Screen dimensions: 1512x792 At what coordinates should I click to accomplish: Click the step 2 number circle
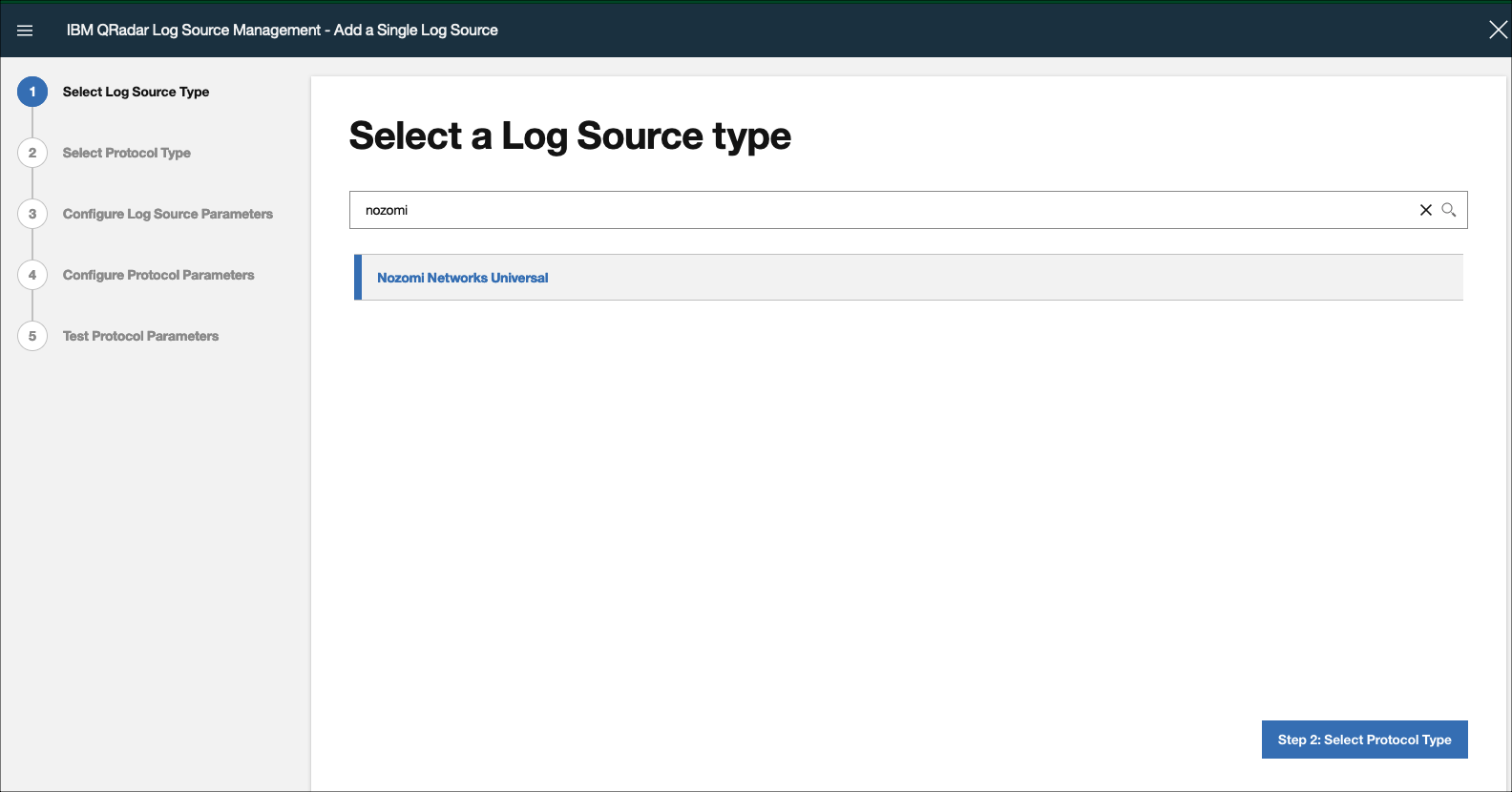pos(32,153)
